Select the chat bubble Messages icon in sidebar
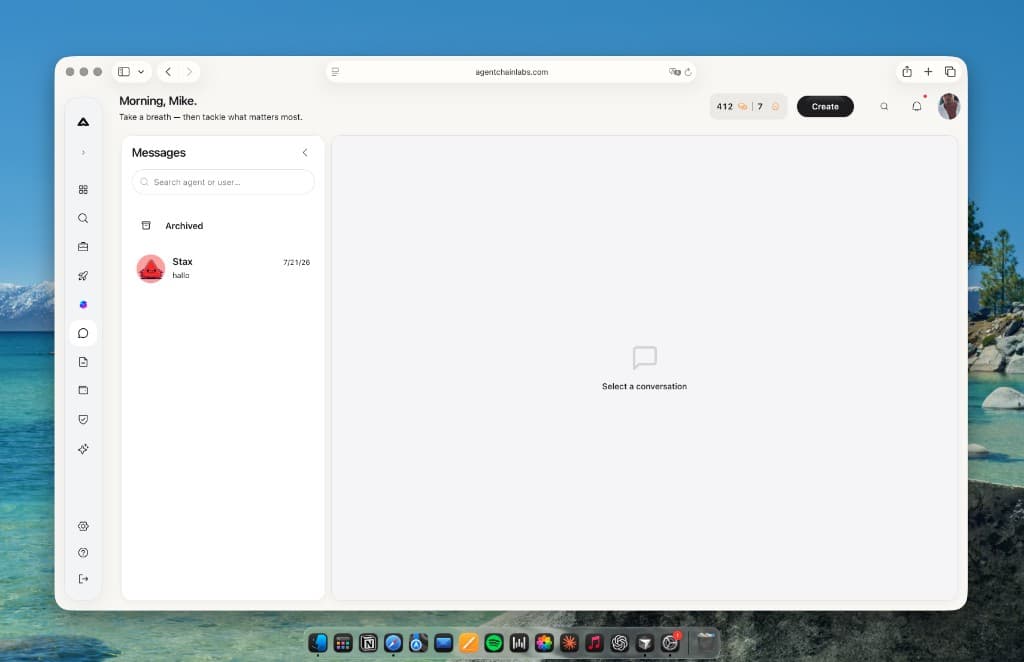Viewport: 1024px width, 662px height. coord(83,333)
